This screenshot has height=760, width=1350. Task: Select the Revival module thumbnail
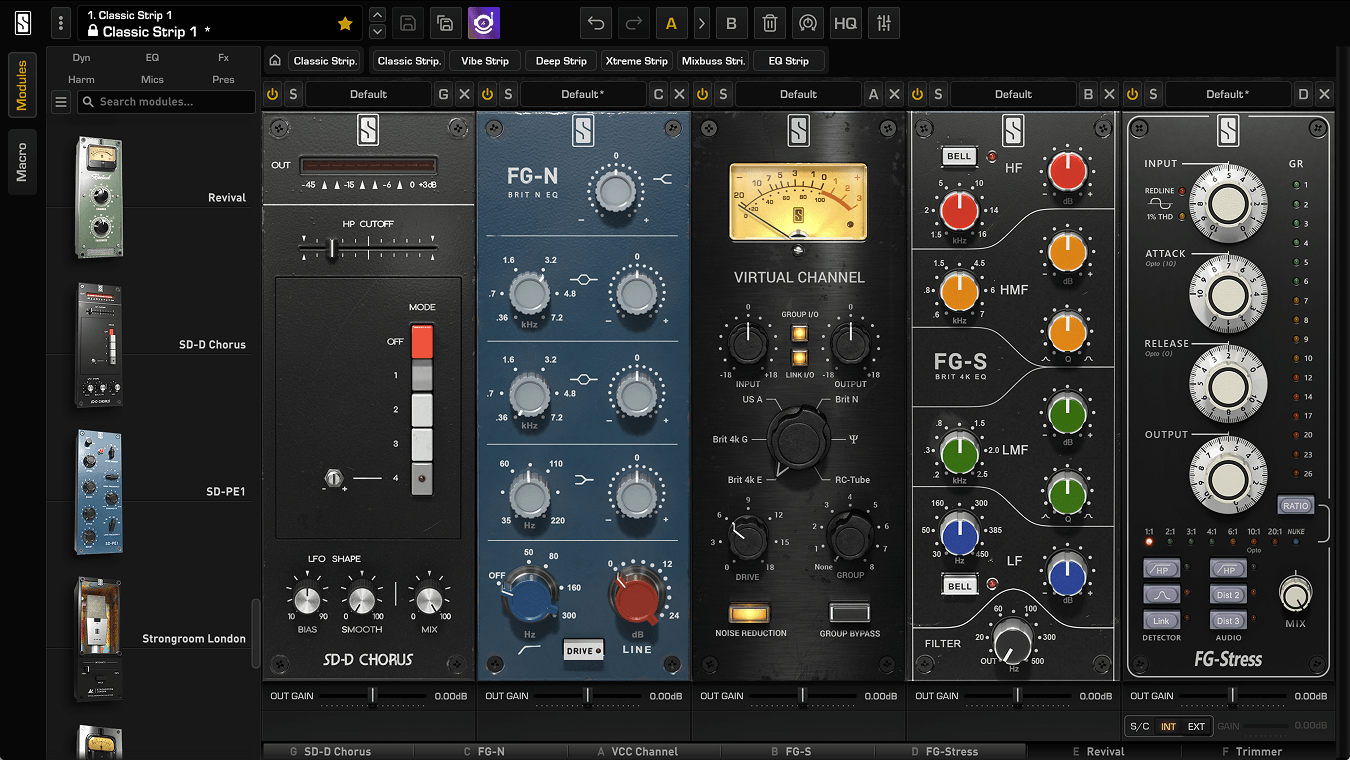coord(99,197)
